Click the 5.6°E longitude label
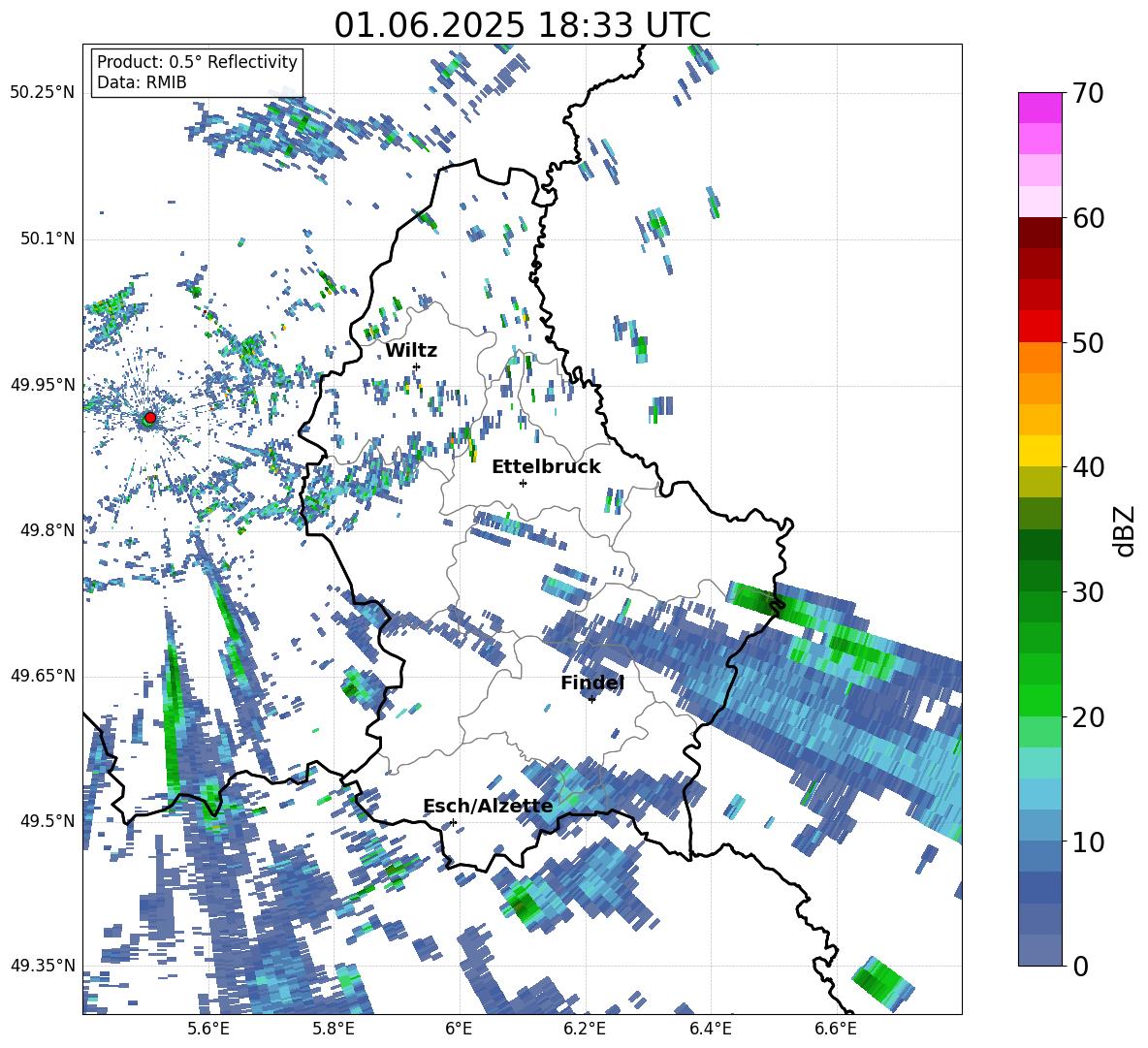Viewport: 1148px width, 1048px height. coord(207,1029)
